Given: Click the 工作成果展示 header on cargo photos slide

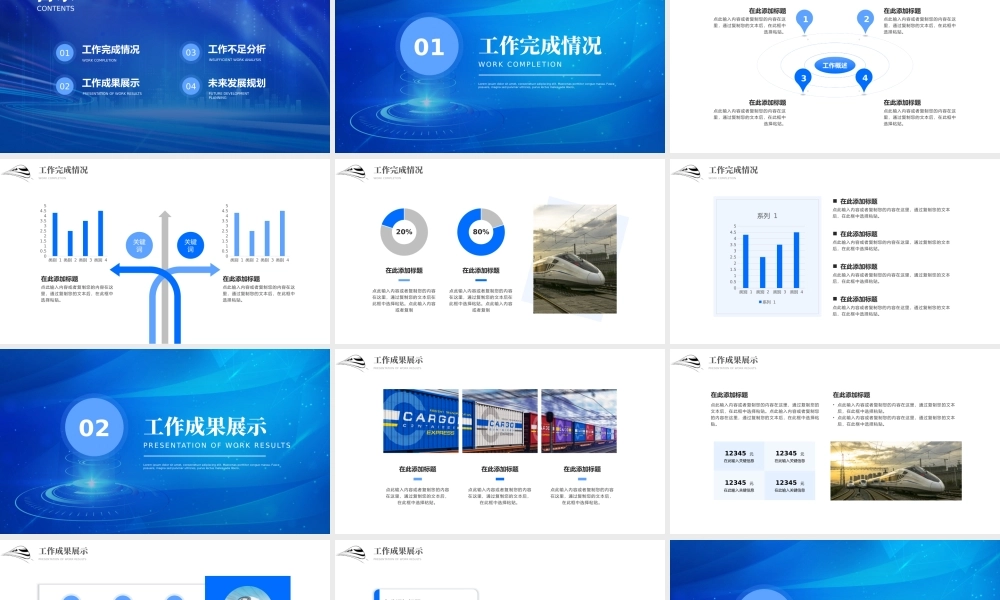Looking at the screenshot, I should click(x=398, y=360).
